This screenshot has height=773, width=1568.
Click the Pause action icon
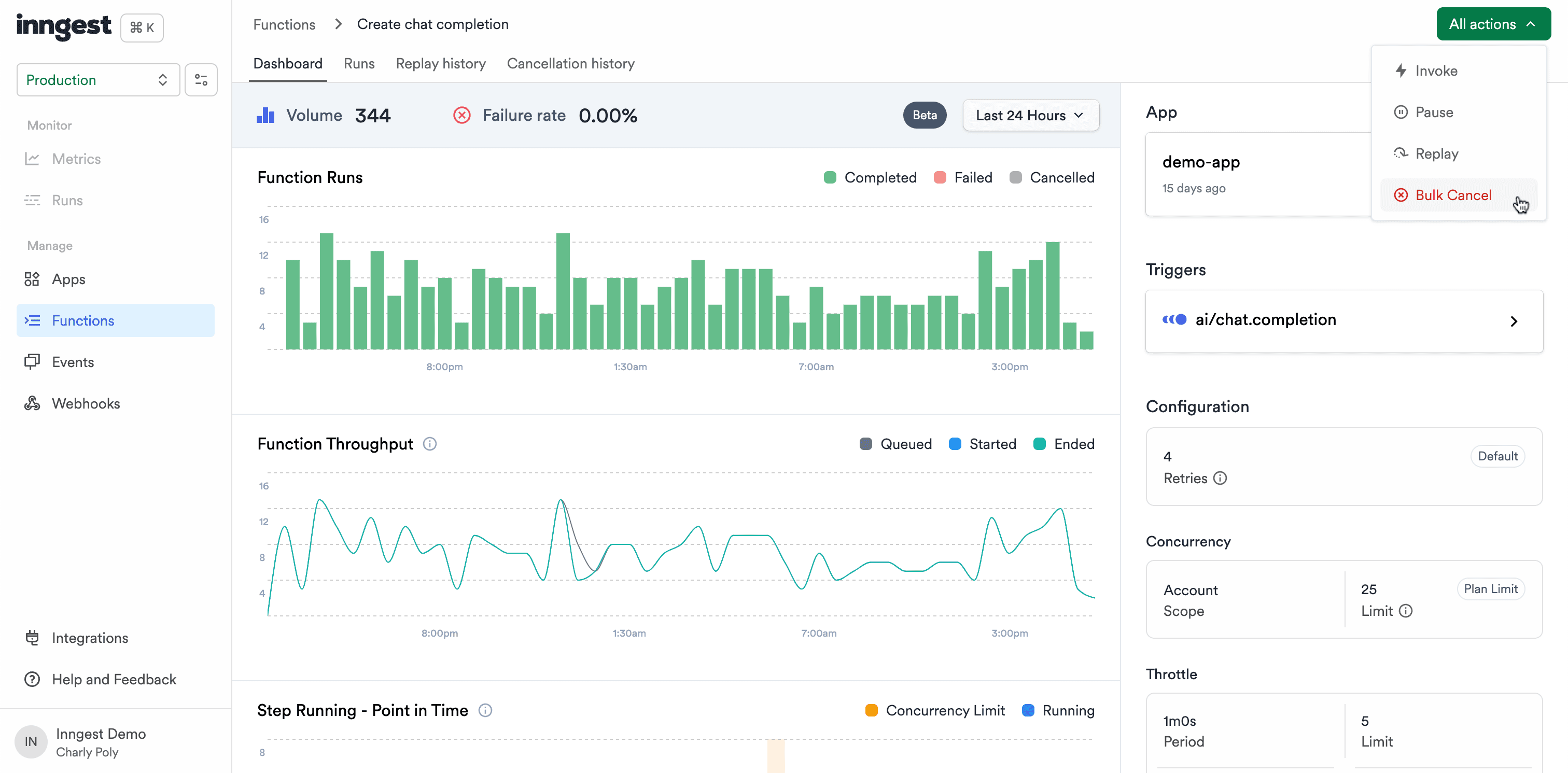[1402, 112]
